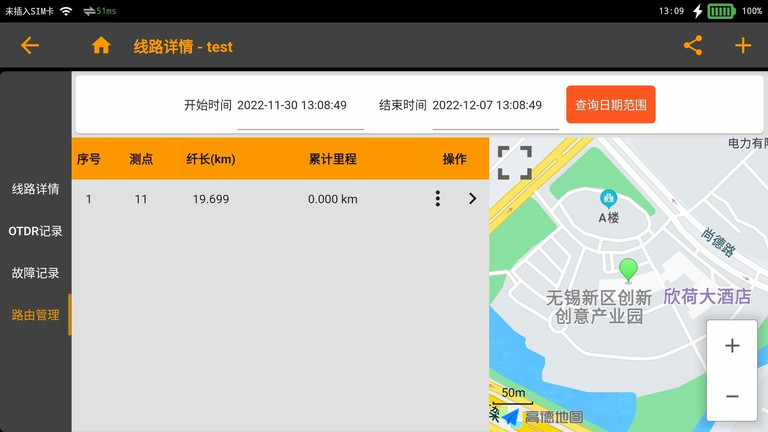Zoom in on the map
The image size is (768, 432).
[x=732, y=346]
